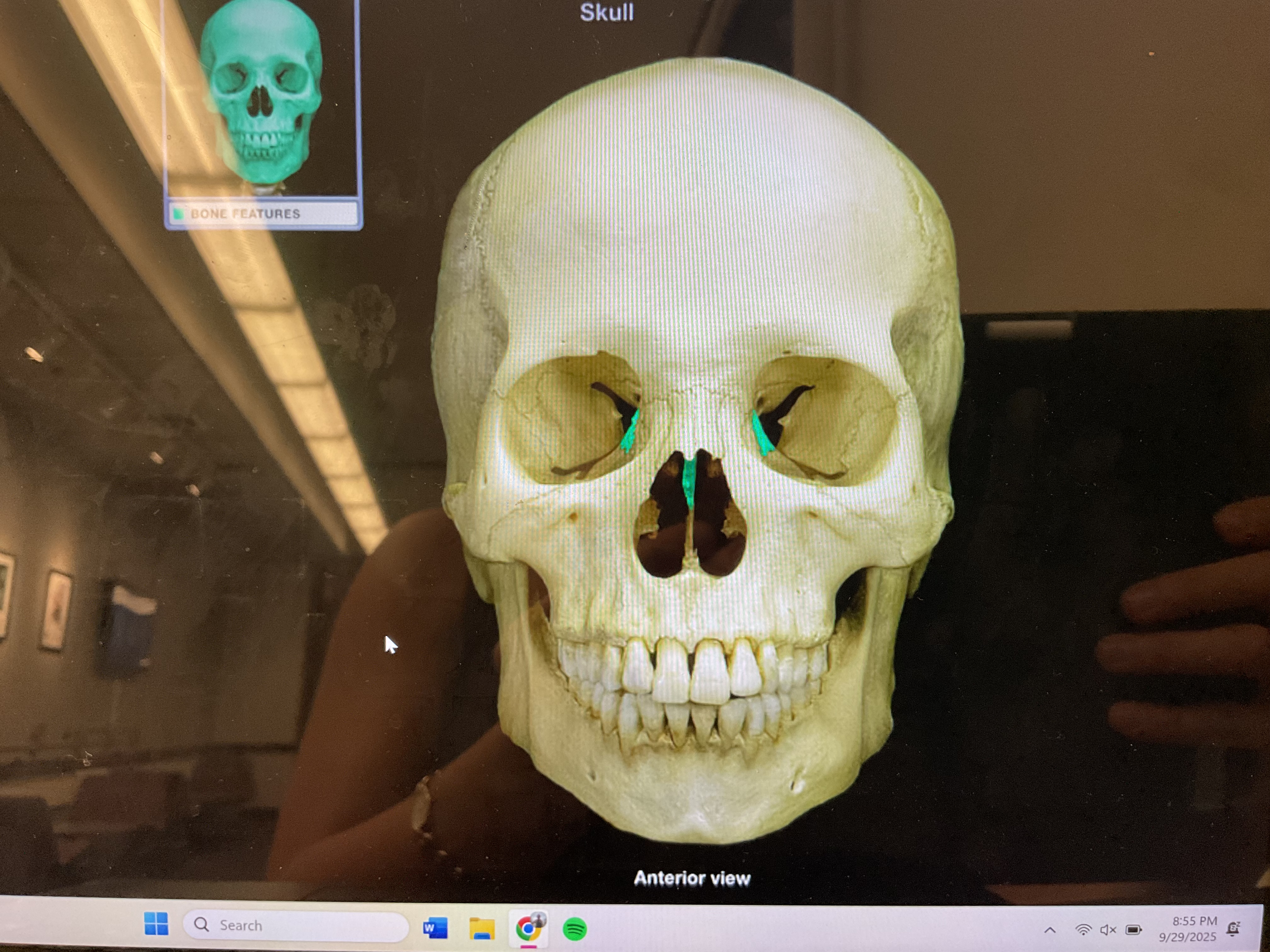
Task: Click the green swatch beside BONE FEATURES
Action: 179,214
